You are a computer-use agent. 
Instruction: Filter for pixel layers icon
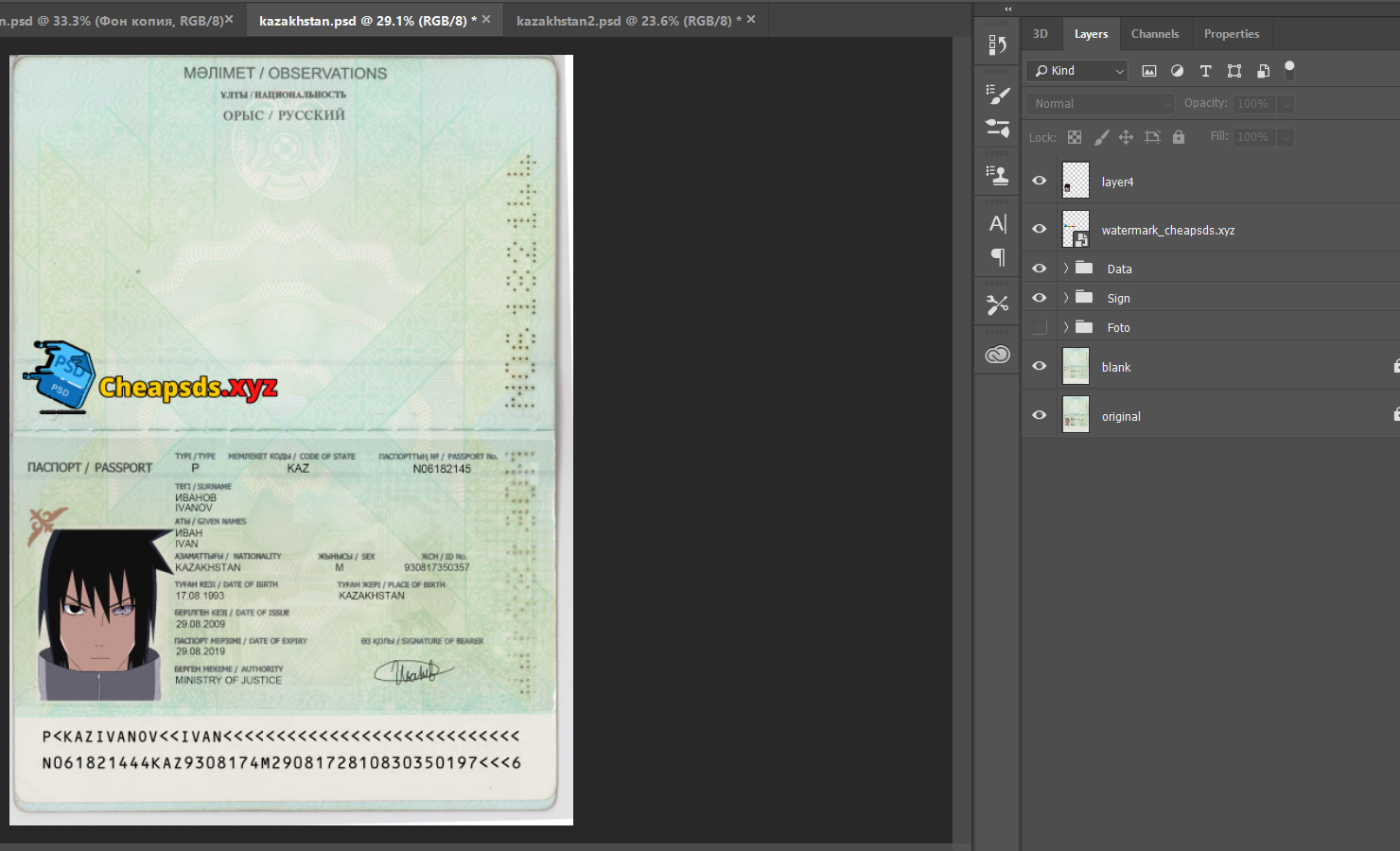[1149, 71]
